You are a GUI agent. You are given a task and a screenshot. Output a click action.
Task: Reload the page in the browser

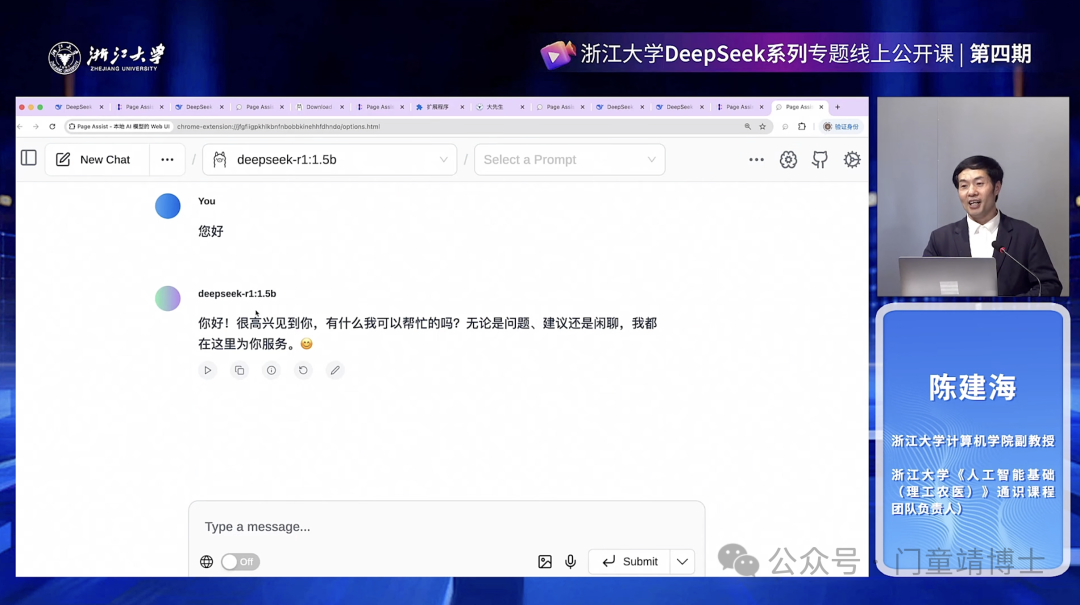[x=52, y=126]
